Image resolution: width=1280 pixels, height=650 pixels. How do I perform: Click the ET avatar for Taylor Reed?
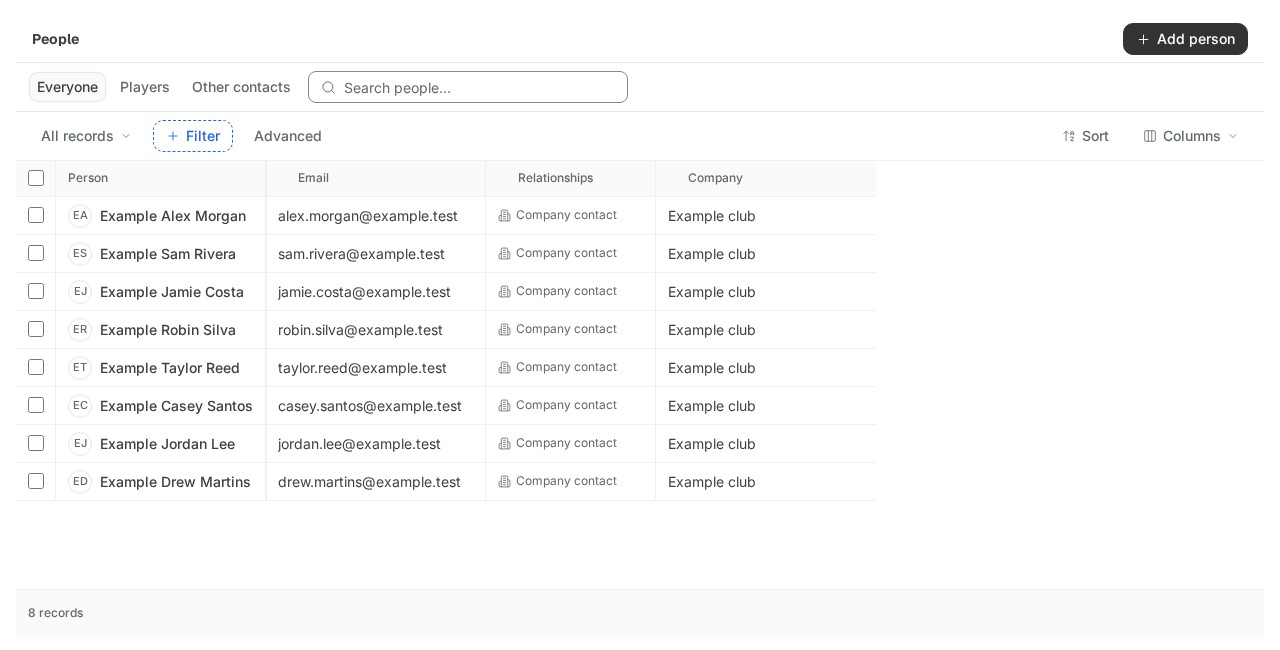80,368
